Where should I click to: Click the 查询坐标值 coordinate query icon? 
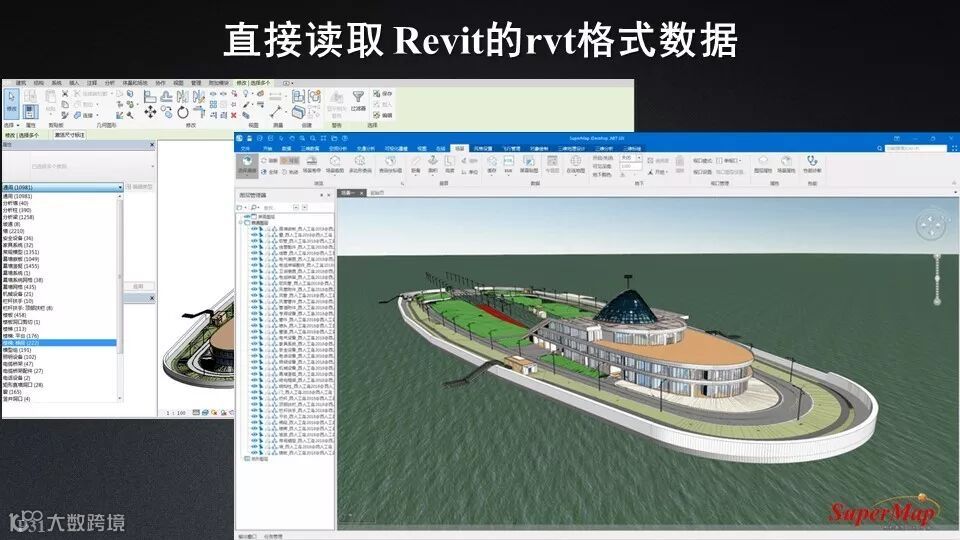click(x=390, y=164)
